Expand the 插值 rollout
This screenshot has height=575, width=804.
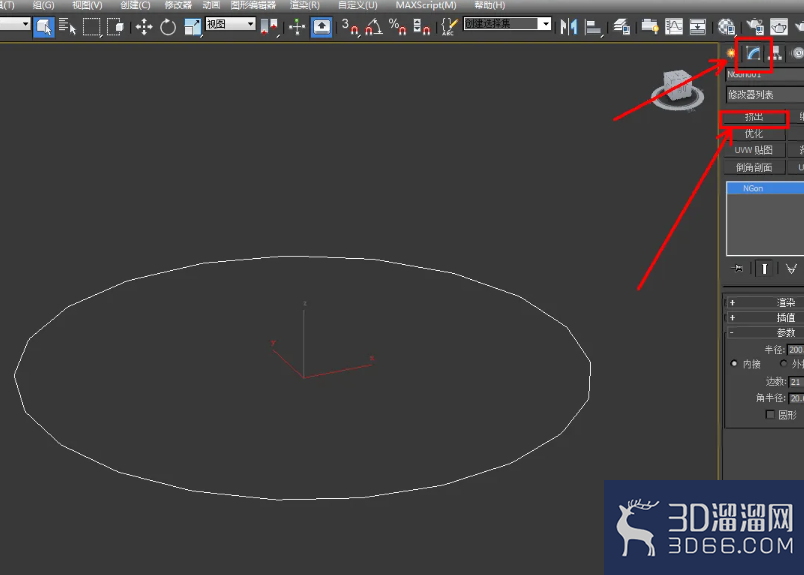764,318
